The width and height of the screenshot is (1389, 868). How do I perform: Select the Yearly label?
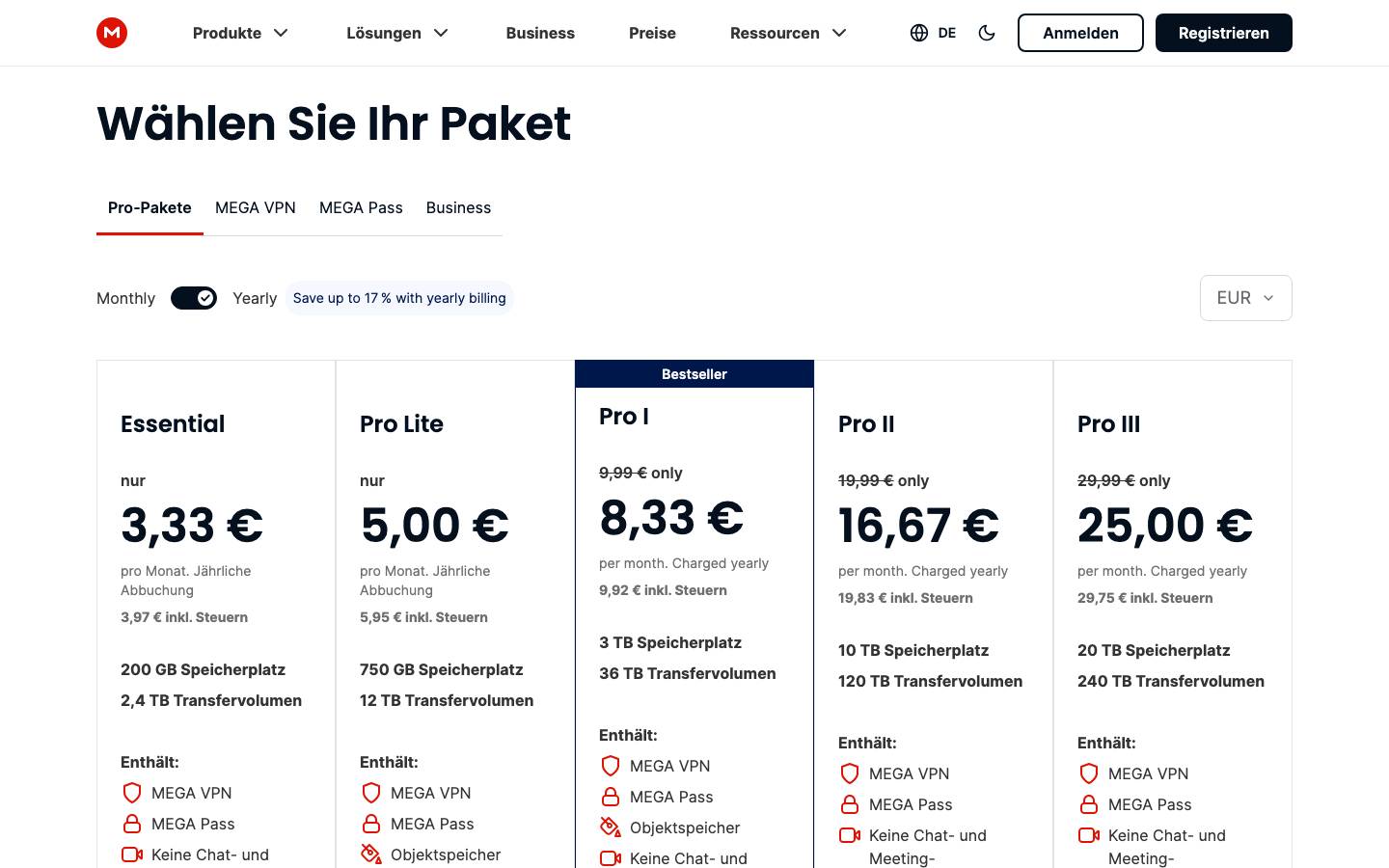point(255,298)
